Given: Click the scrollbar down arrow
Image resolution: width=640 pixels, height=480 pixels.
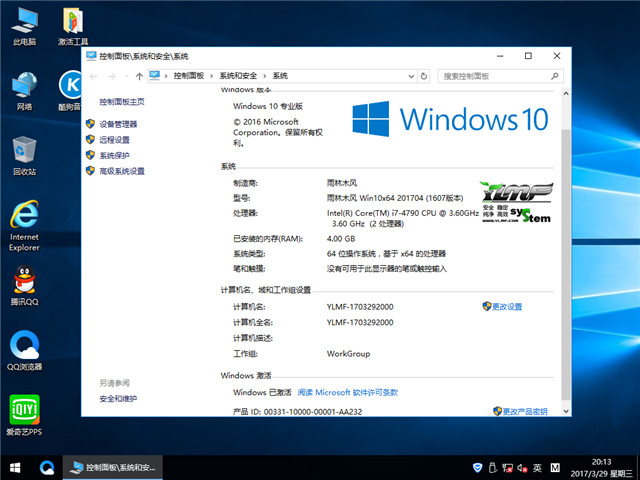Looking at the screenshot, I should 566,411.
